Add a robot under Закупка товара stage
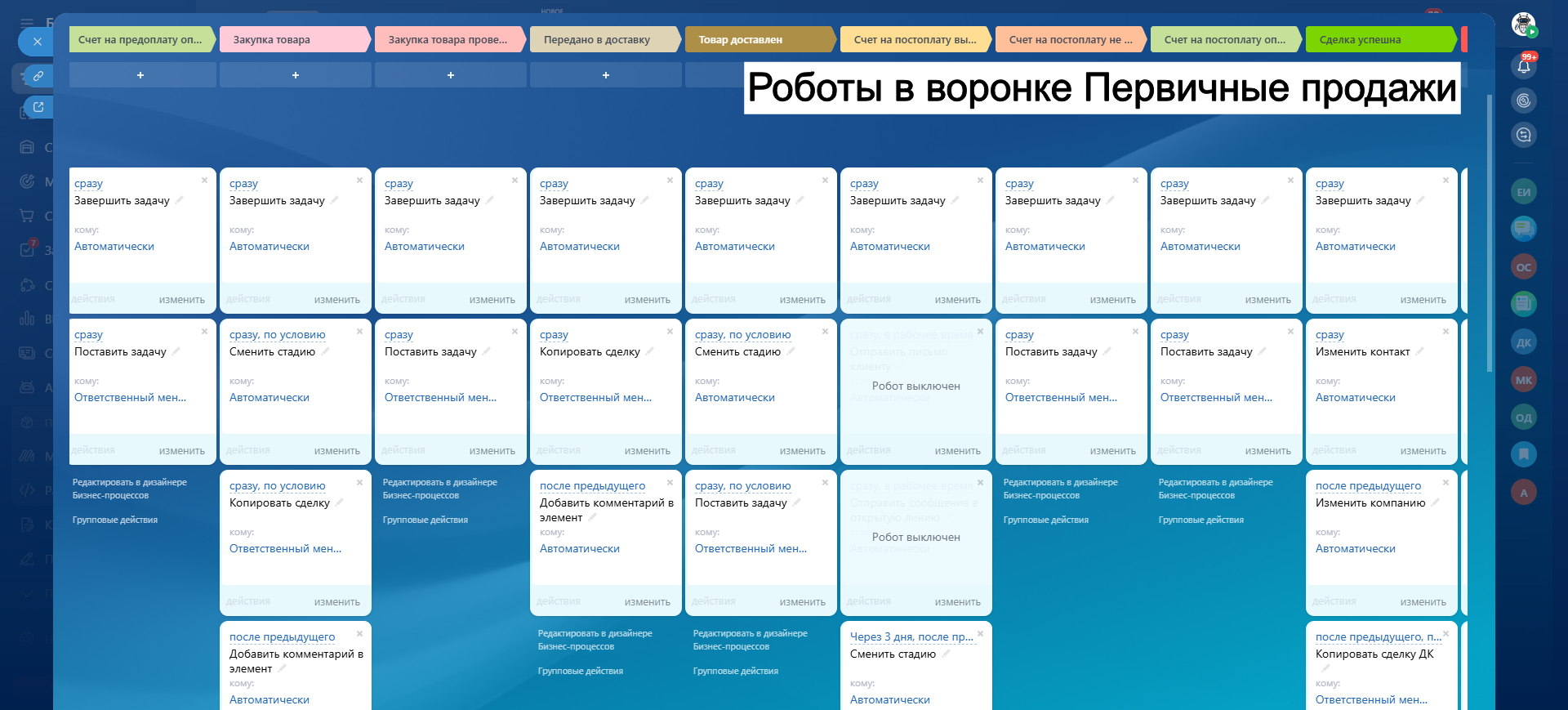 pos(295,75)
